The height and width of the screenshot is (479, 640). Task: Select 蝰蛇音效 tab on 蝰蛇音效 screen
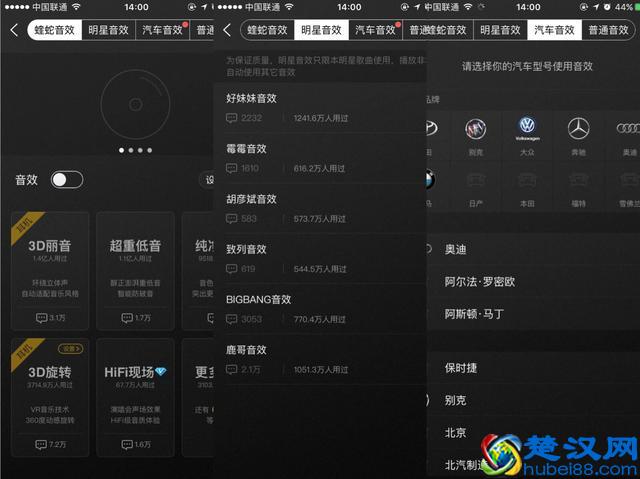click(55, 30)
